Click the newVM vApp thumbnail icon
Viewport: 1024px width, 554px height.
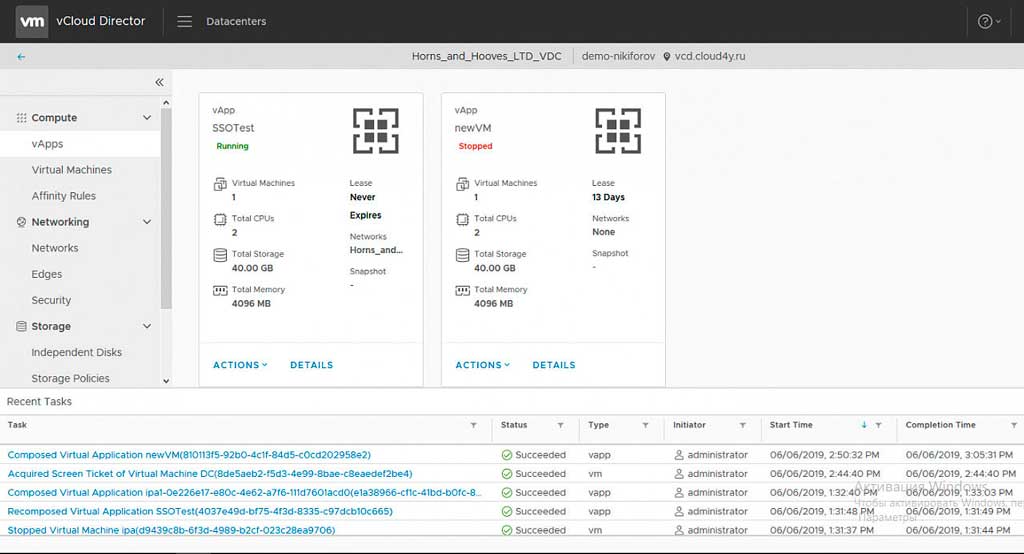(618, 131)
